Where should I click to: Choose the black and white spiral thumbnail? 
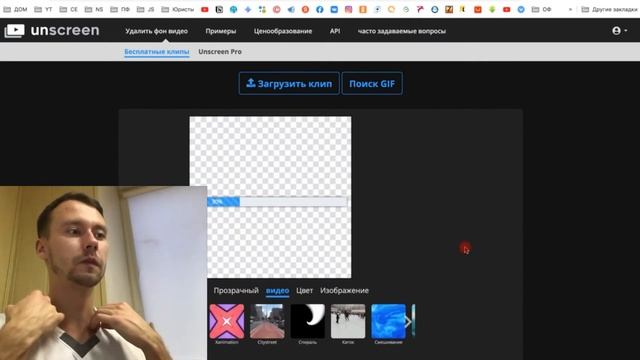coord(307,321)
